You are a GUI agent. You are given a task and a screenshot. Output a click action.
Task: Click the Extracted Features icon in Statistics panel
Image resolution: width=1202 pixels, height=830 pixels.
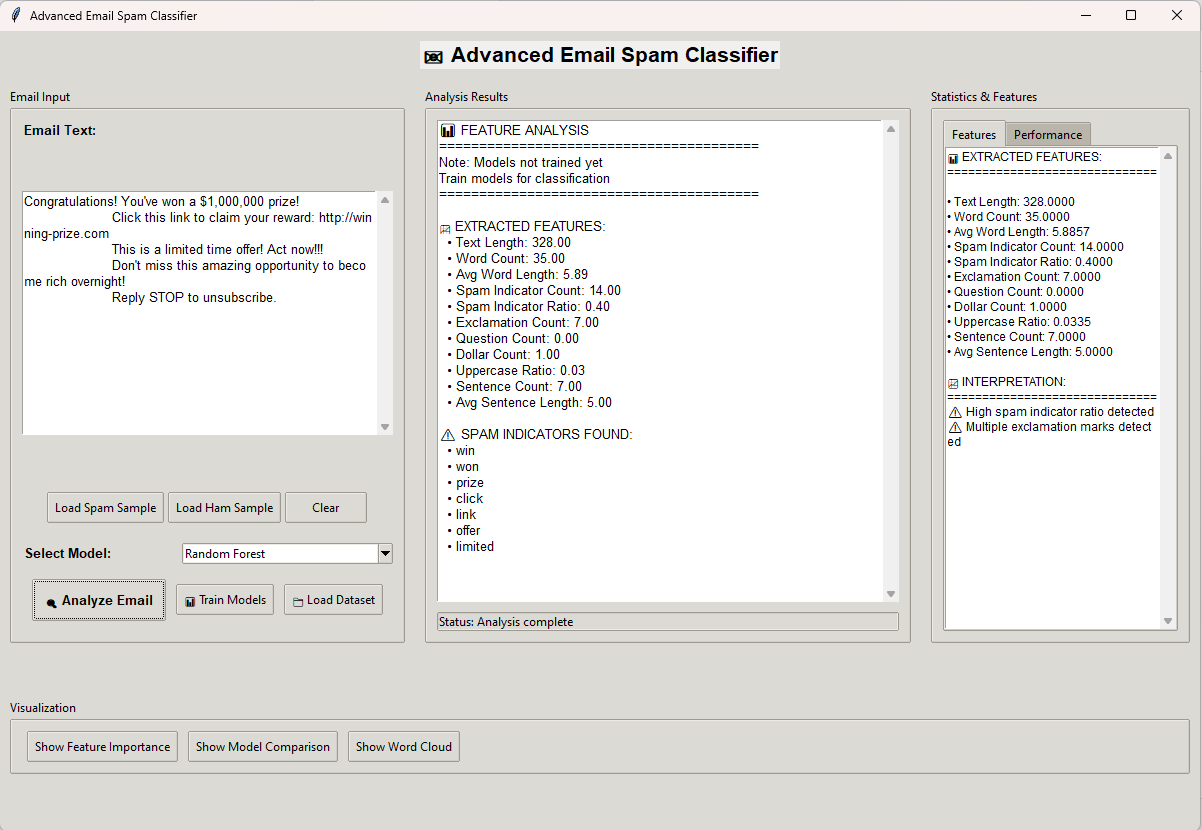[x=953, y=158]
